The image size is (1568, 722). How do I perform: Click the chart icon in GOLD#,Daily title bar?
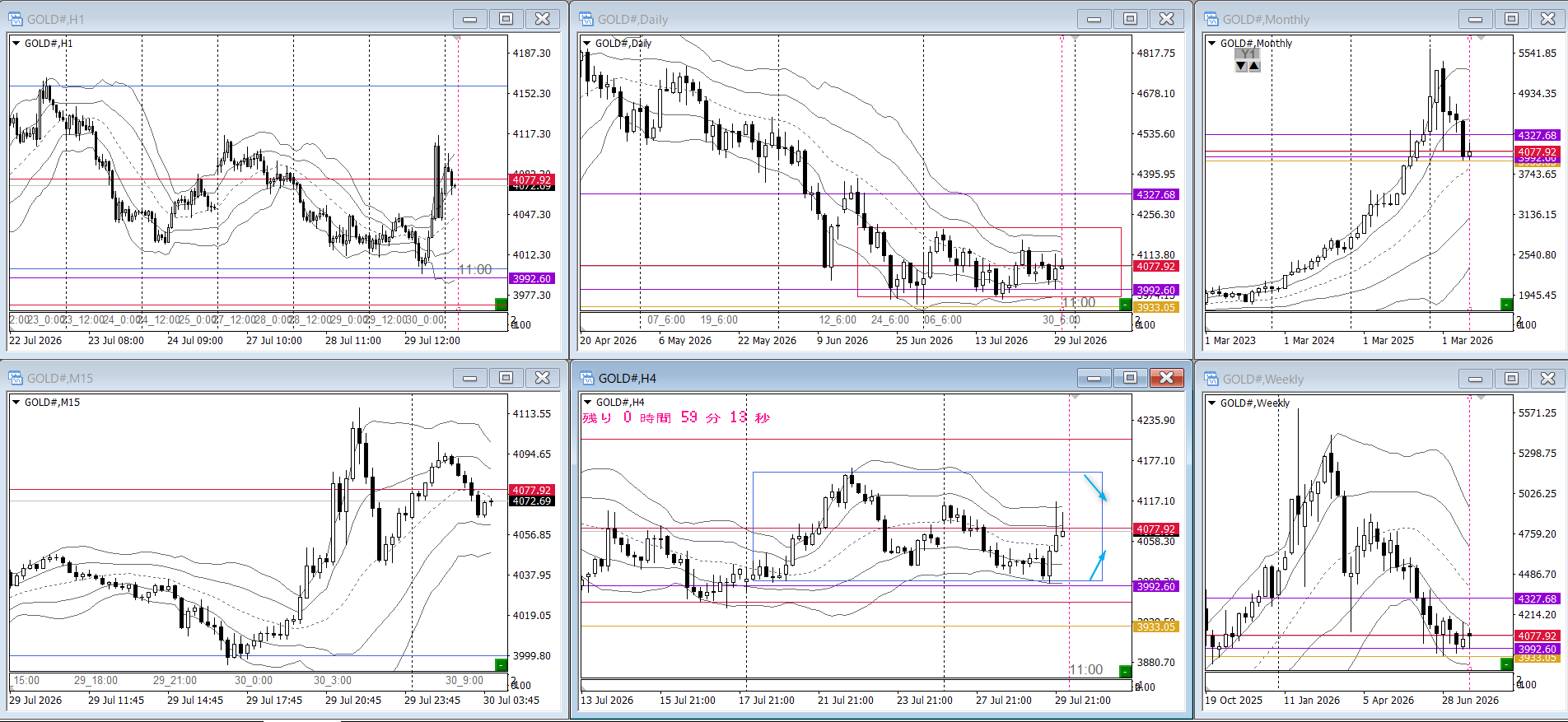(x=586, y=19)
